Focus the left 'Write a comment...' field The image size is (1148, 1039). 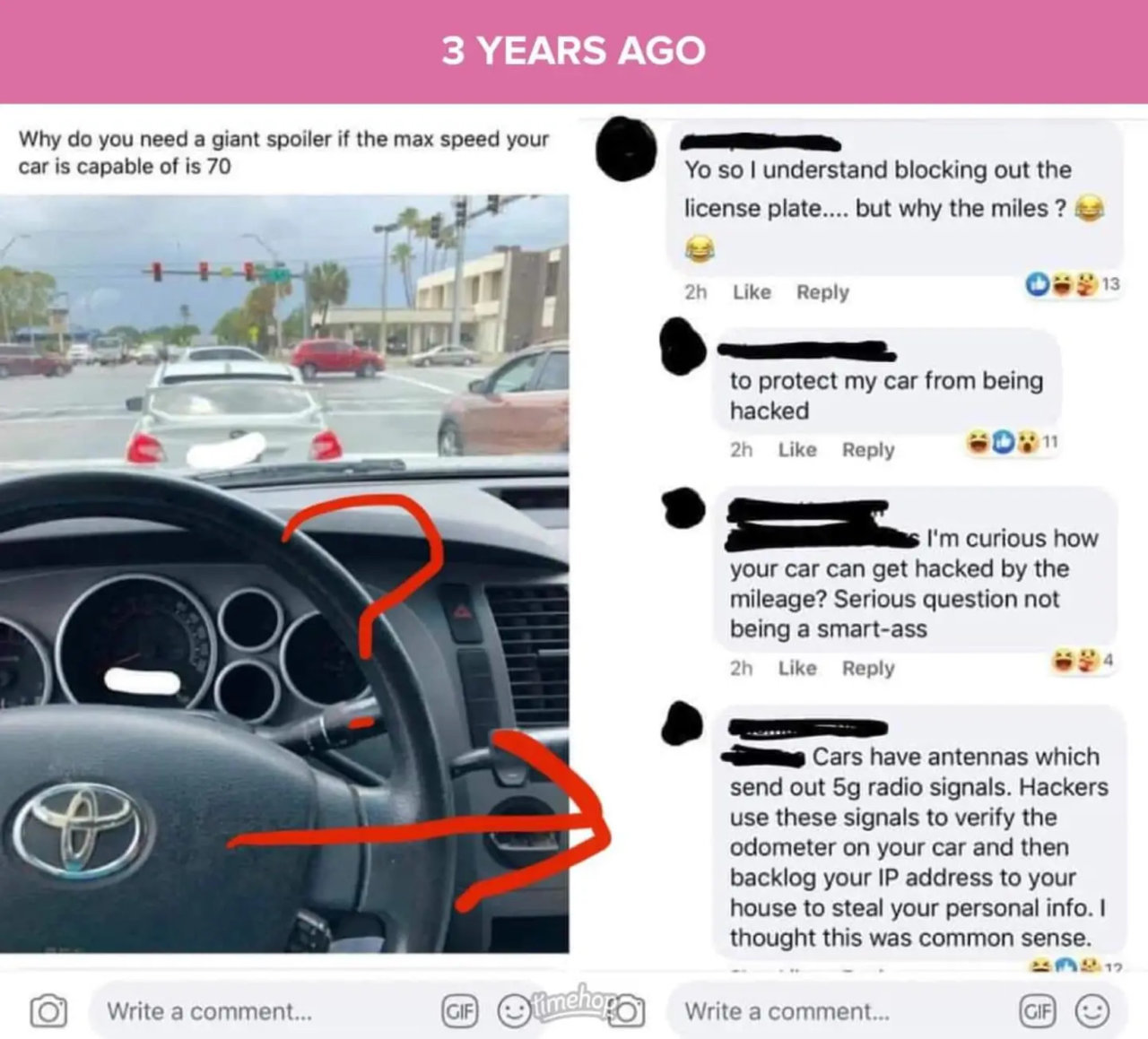pos(260,1011)
